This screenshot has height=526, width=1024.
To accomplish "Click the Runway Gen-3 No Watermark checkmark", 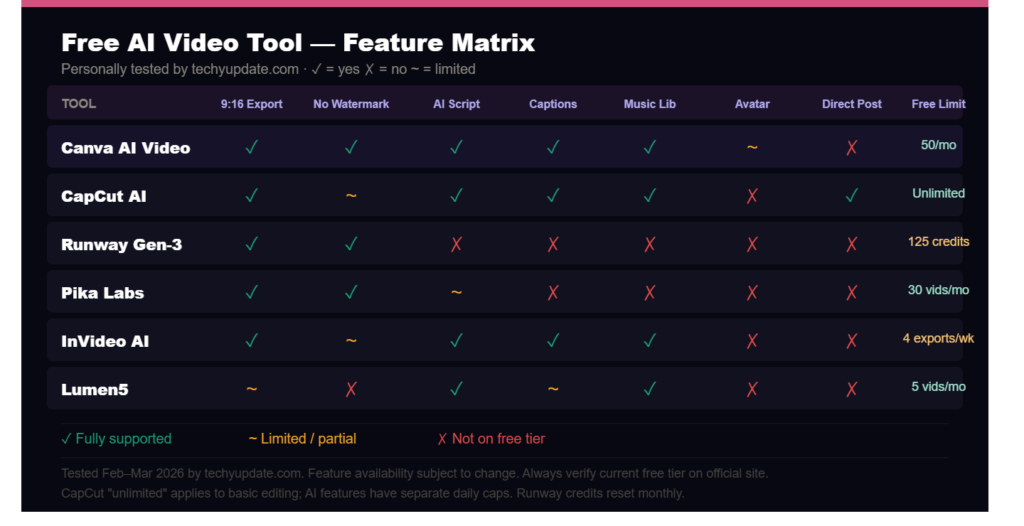I will [x=351, y=244].
